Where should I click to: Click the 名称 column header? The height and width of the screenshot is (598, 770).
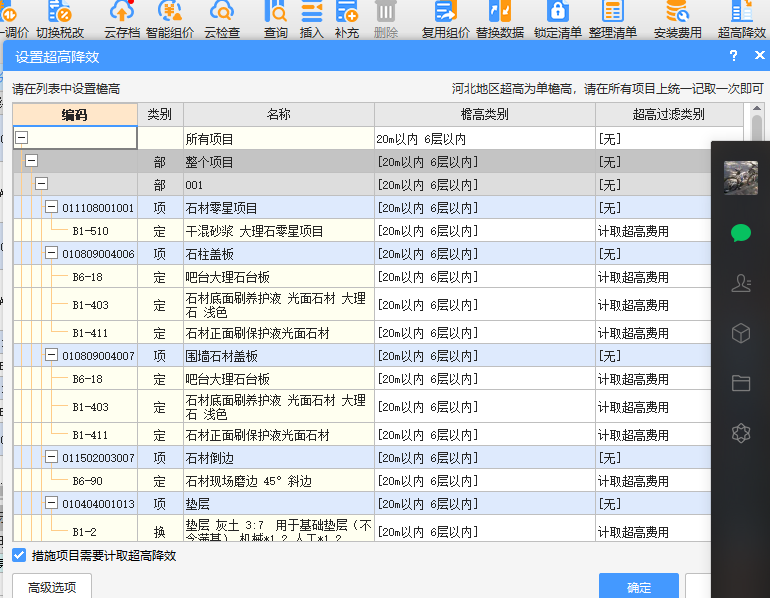tap(279, 114)
